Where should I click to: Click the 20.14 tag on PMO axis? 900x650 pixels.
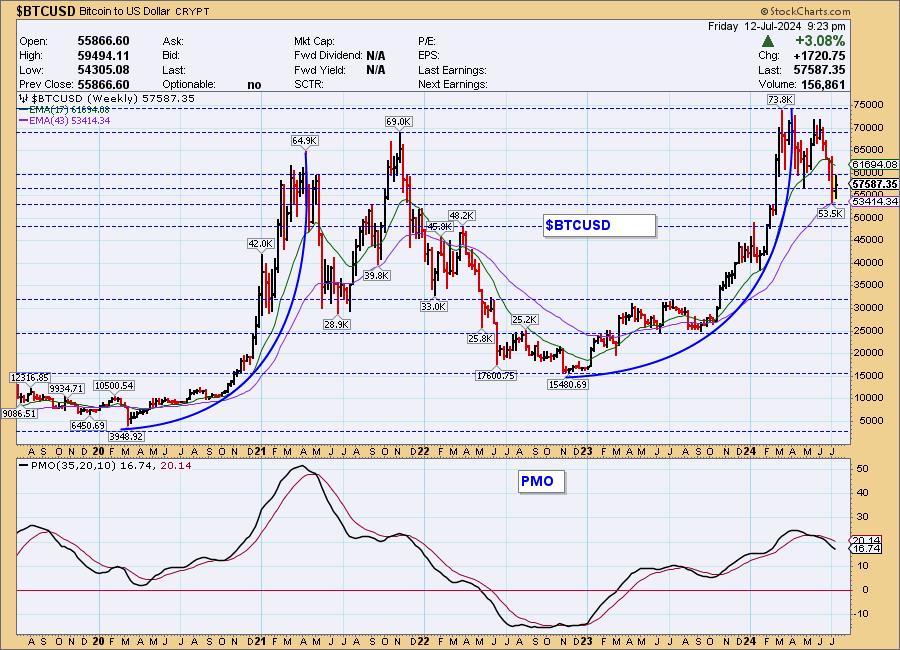coord(867,540)
